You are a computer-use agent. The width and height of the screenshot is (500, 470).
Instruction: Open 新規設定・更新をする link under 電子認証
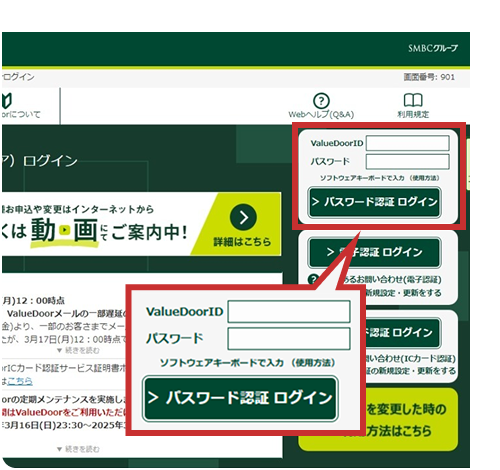coord(403,293)
